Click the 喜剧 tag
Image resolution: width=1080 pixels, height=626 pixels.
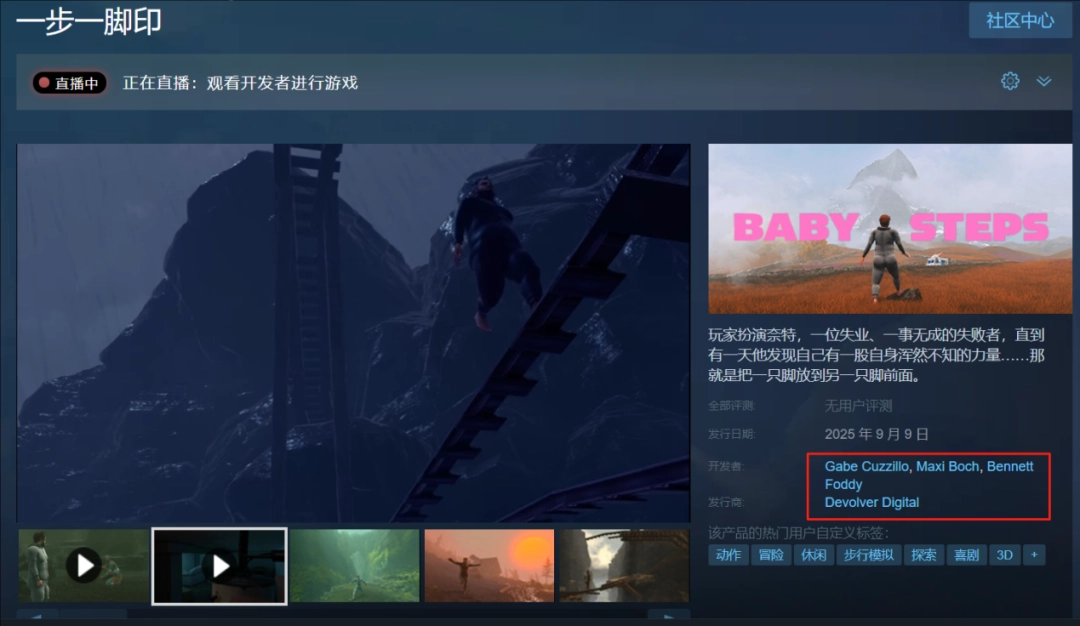[966, 555]
